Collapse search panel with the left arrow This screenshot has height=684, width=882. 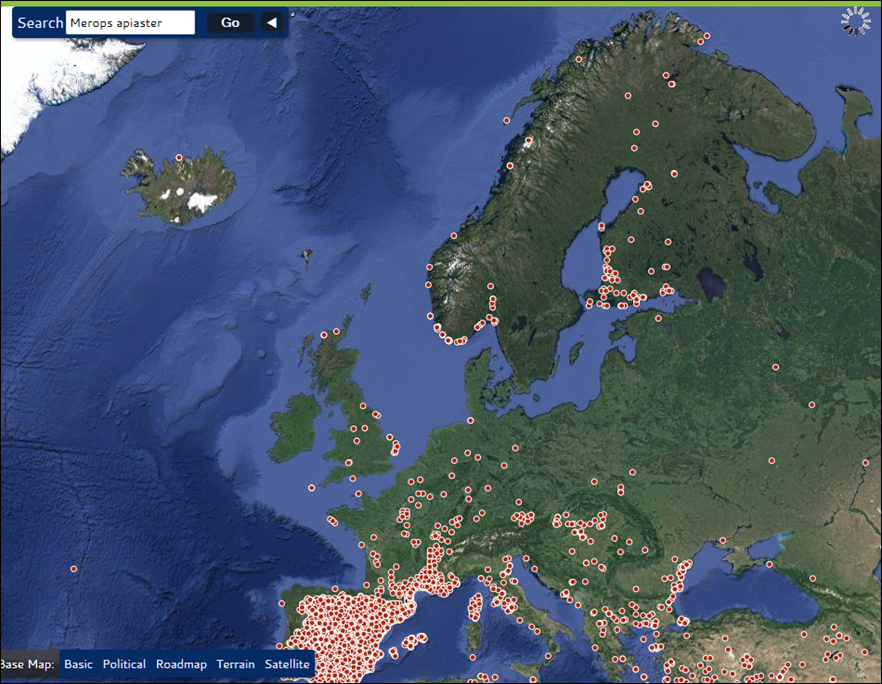click(271, 23)
